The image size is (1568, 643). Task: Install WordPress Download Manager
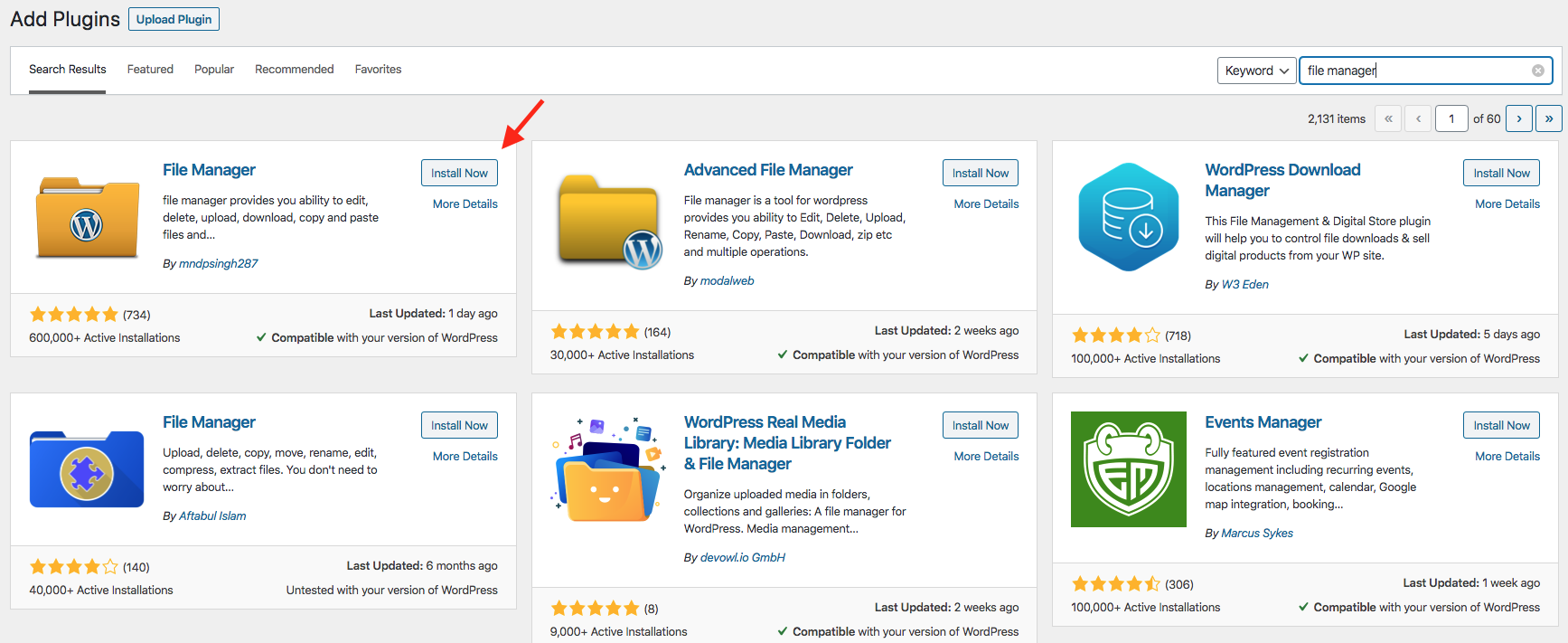[x=1502, y=173]
